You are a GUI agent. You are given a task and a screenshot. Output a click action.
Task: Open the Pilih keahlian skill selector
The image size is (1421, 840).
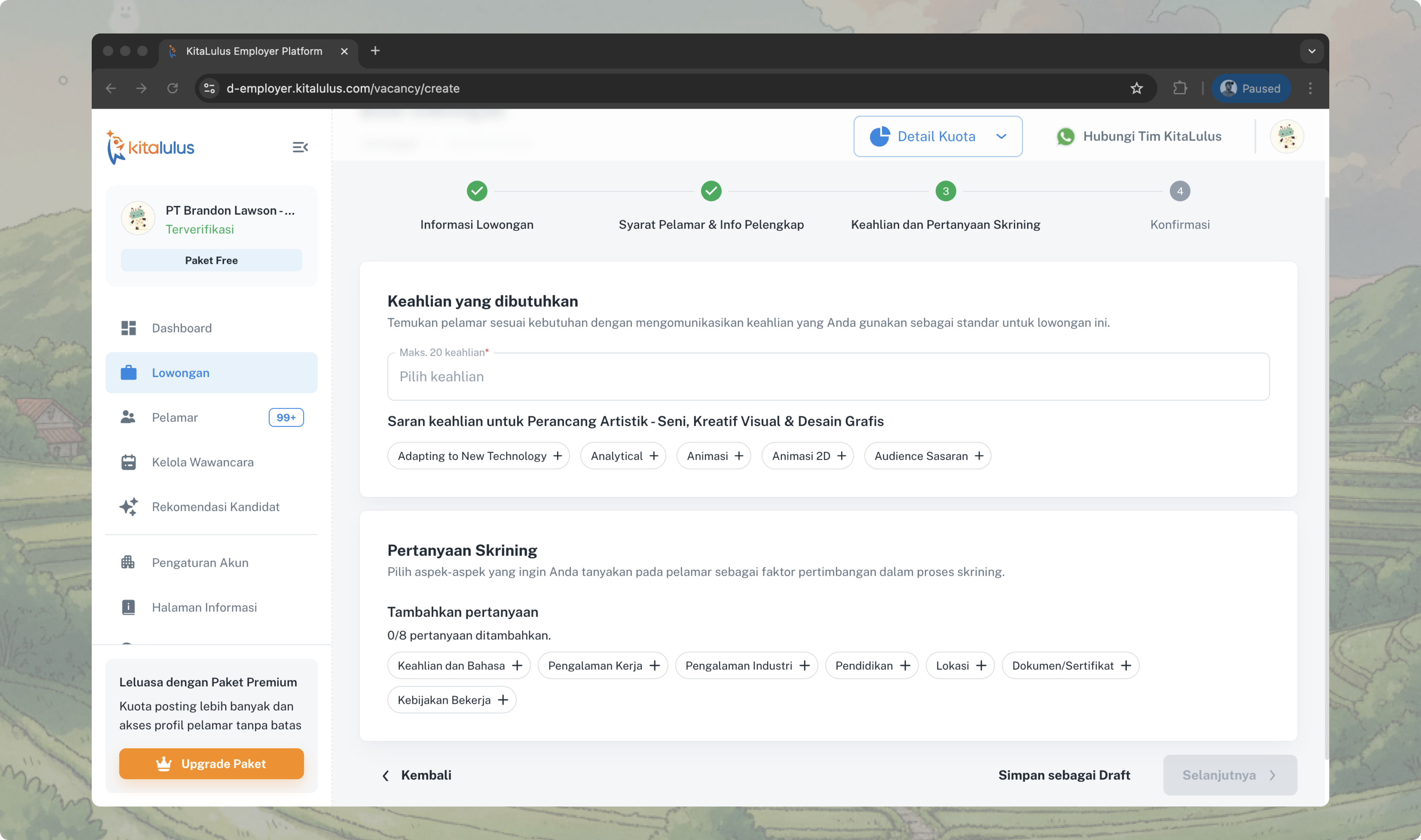coord(828,377)
